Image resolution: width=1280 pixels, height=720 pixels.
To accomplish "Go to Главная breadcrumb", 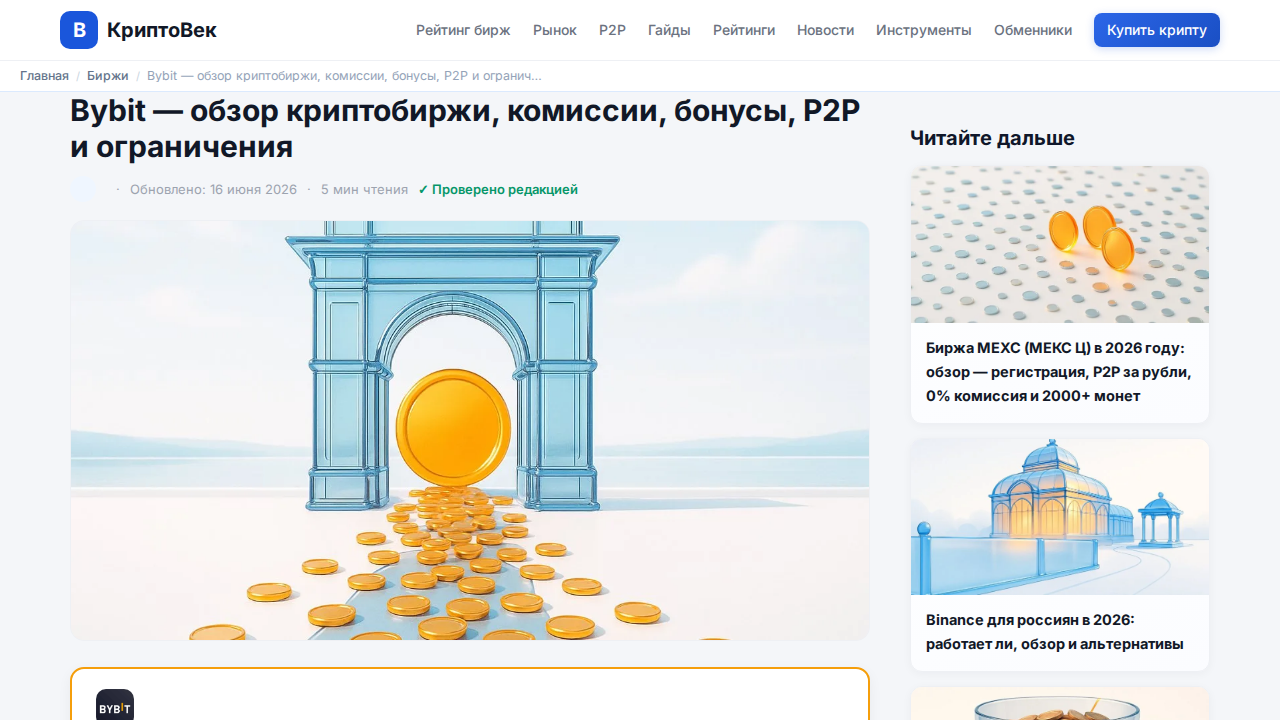I will 44,76.
